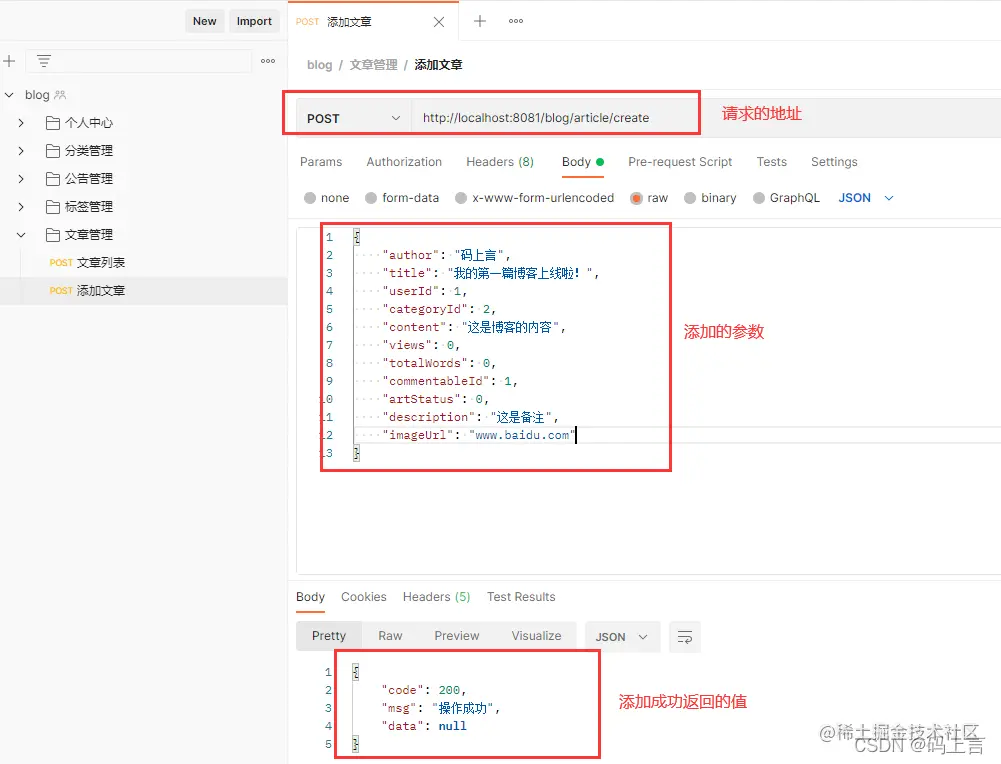Click the 个人中心 folder icon
This screenshot has height=764, width=1001.
pyautogui.click(x=53, y=123)
